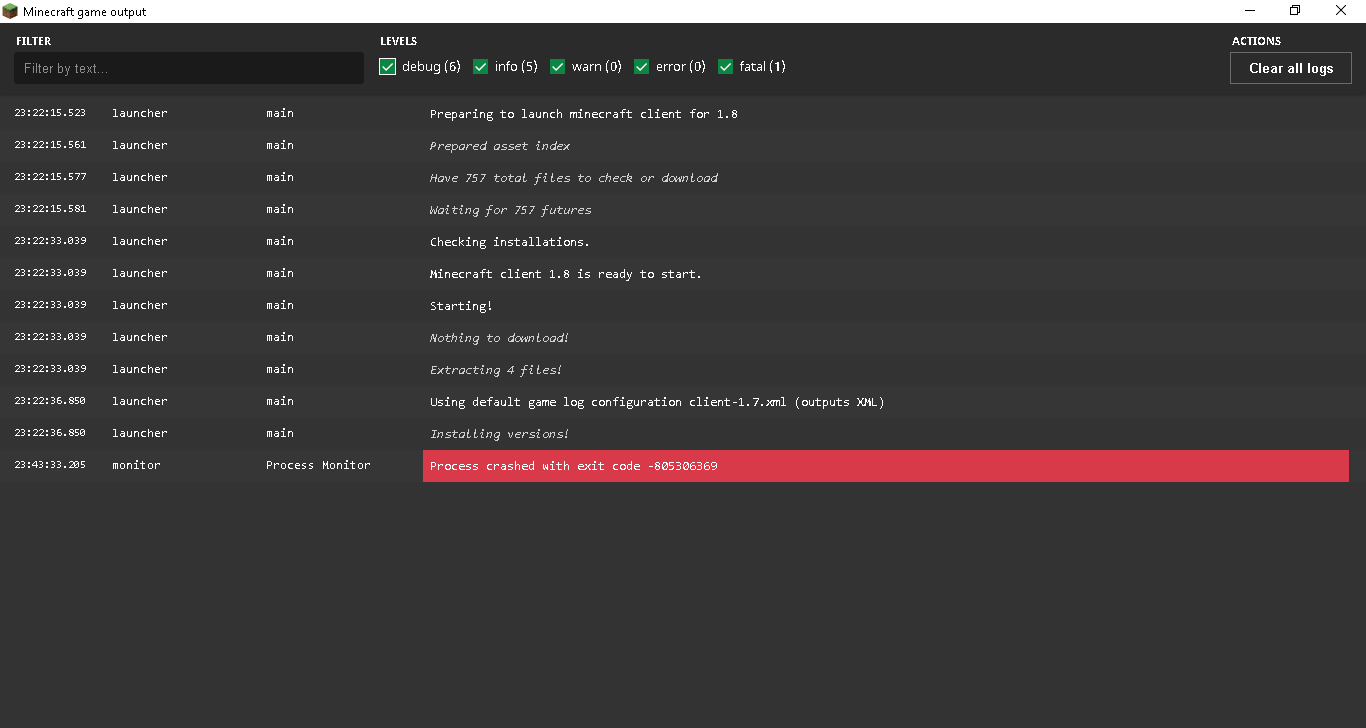Click the 'Process Monitor' thread name
This screenshot has width=1366, height=728.
318,465
